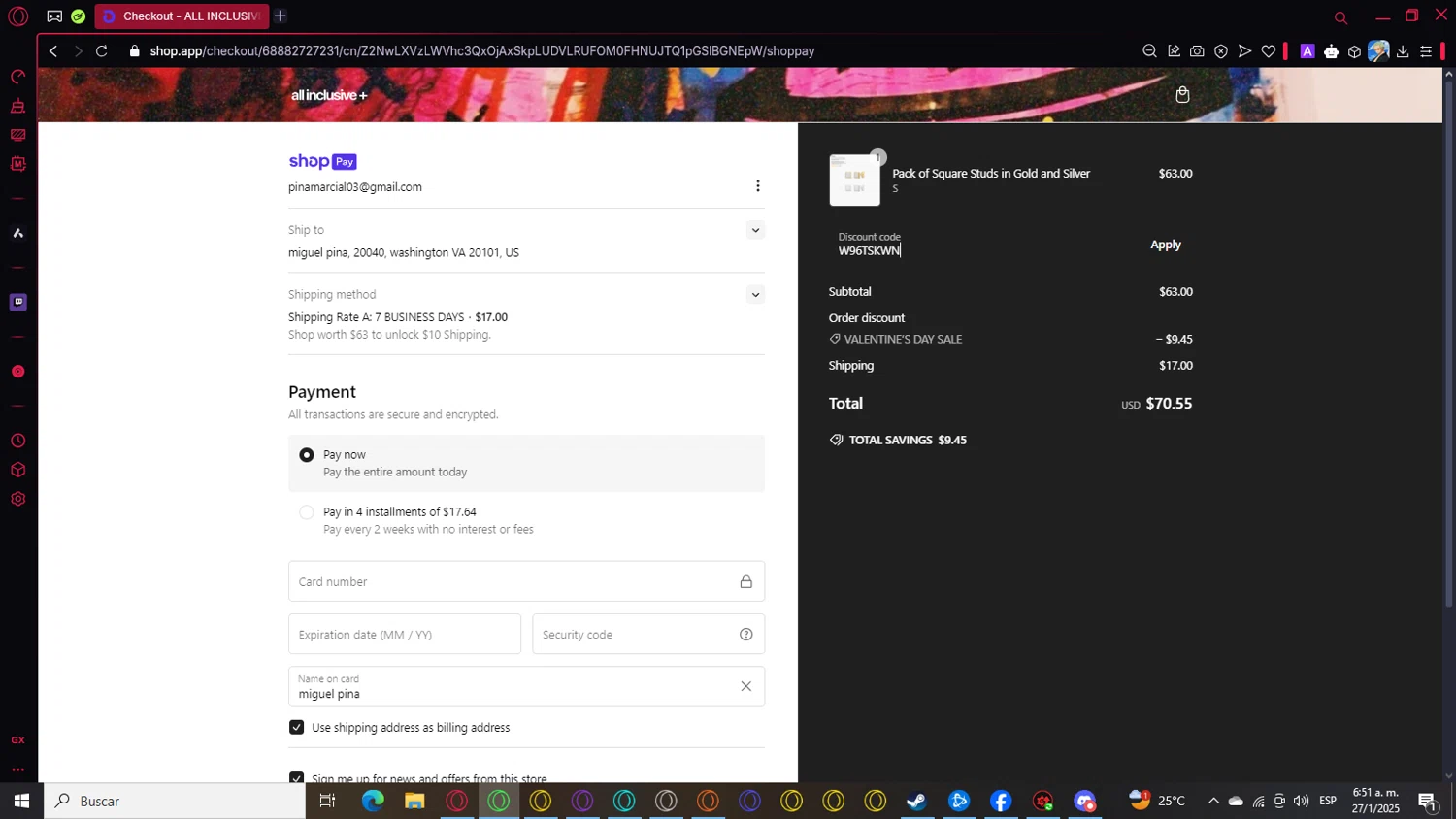Image resolution: width=1456 pixels, height=819 pixels.
Task: Click the $70.55 total amount
Action: coord(1169,404)
